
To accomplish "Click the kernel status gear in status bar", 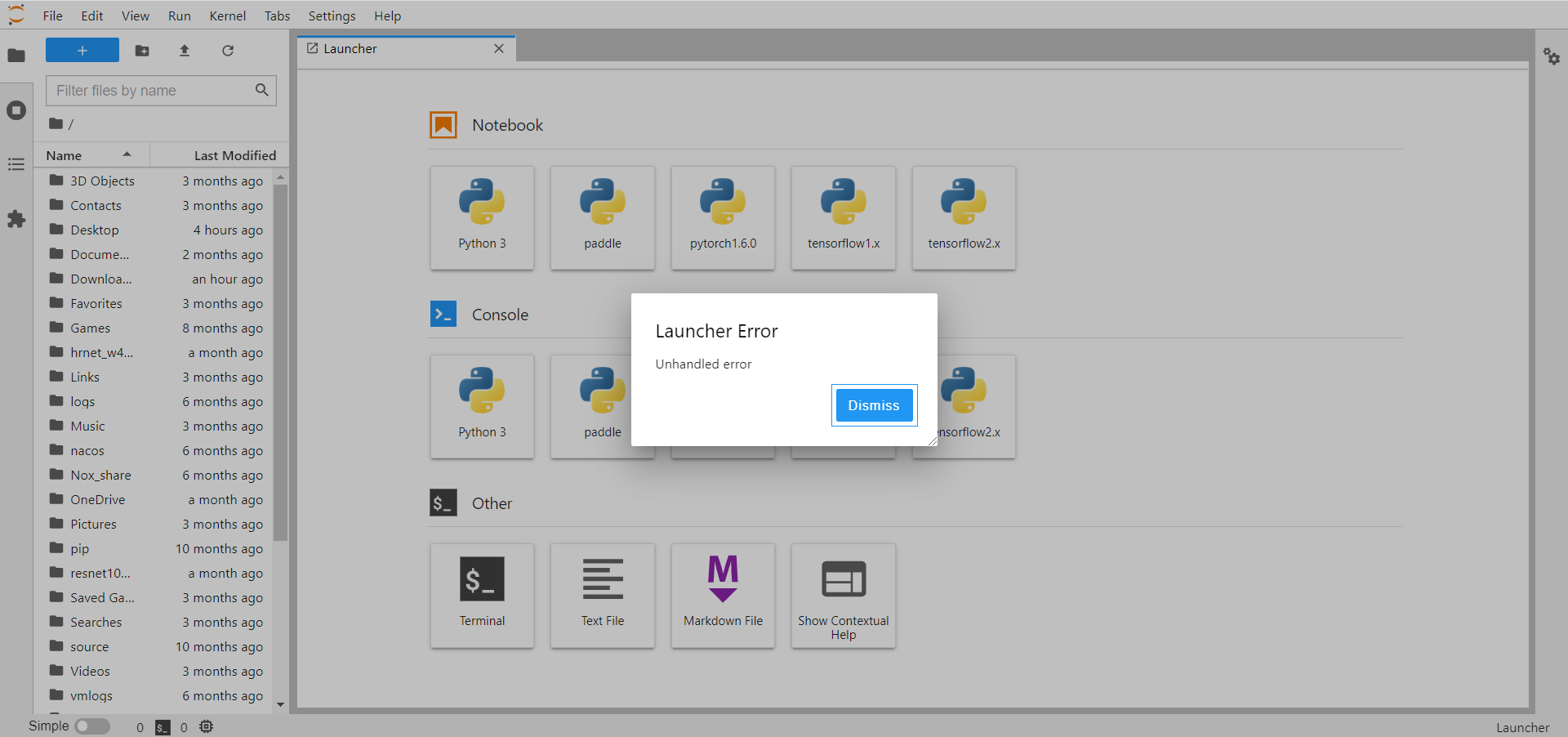I will (207, 726).
